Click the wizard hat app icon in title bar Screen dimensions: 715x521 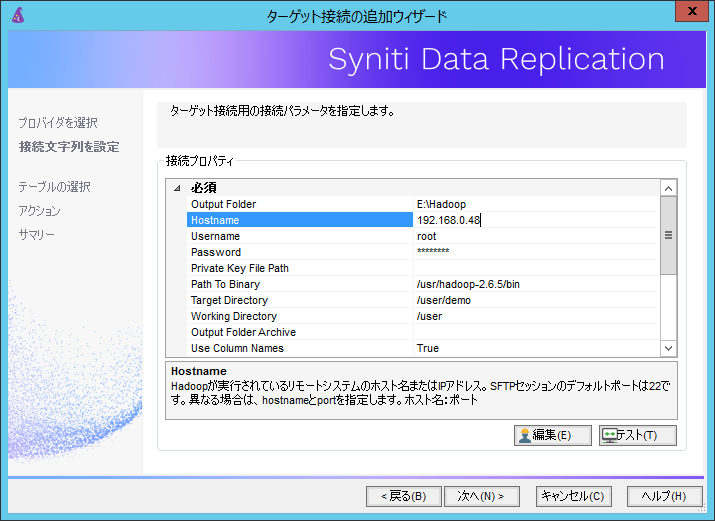18,15
